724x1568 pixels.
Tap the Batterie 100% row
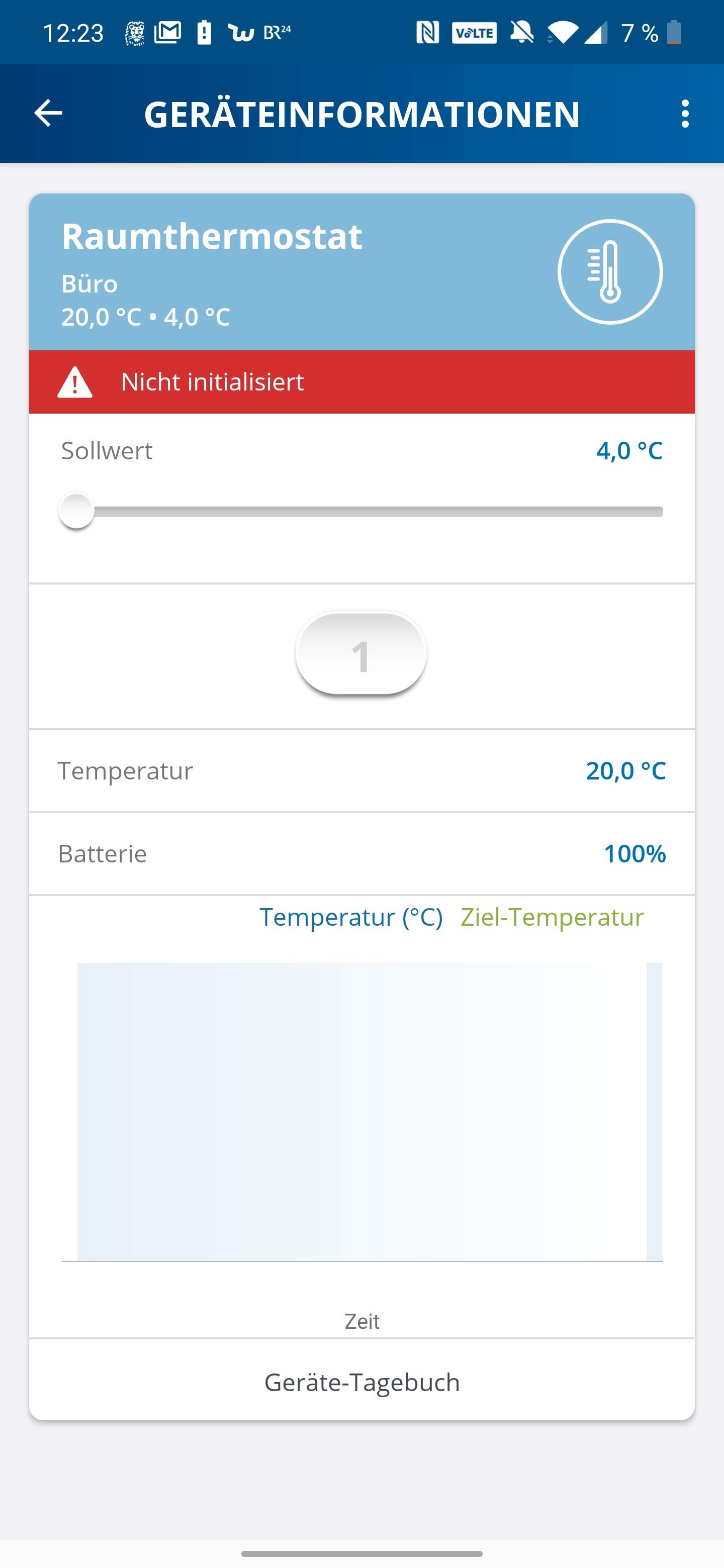pos(361,853)
